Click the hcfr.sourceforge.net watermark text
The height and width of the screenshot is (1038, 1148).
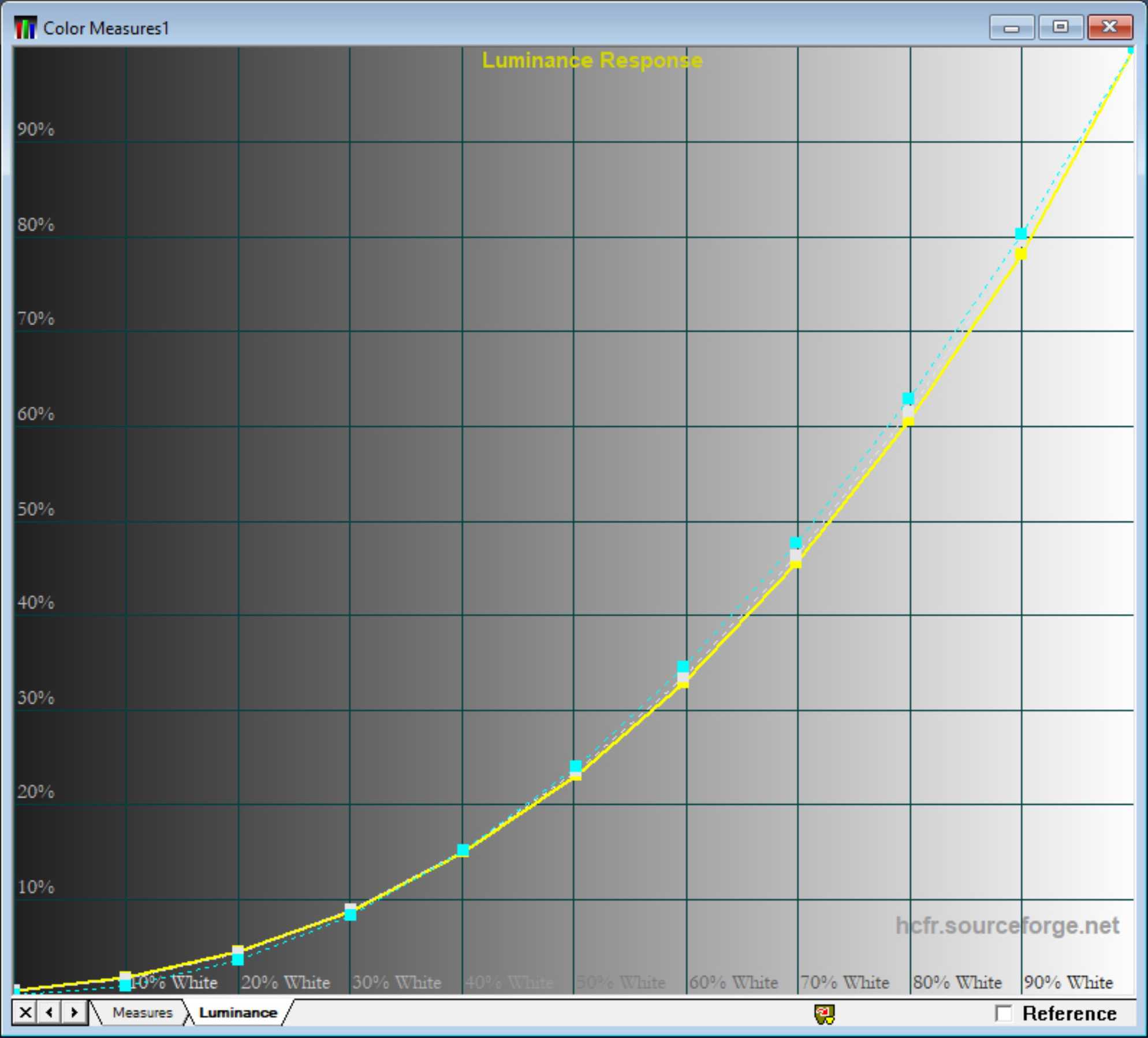pyautogui.click(x=1007, y=925)
